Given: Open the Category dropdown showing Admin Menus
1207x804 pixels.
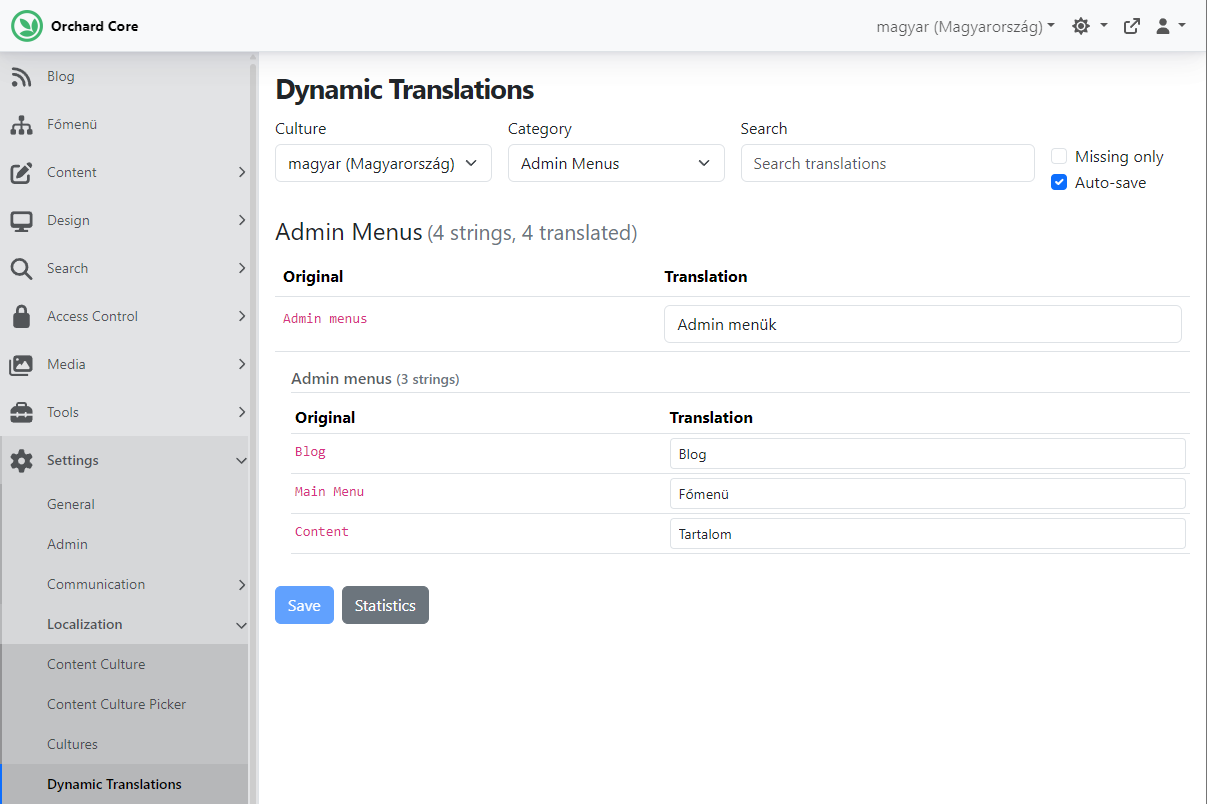Looking at the screenshot, I should (616, 163).
